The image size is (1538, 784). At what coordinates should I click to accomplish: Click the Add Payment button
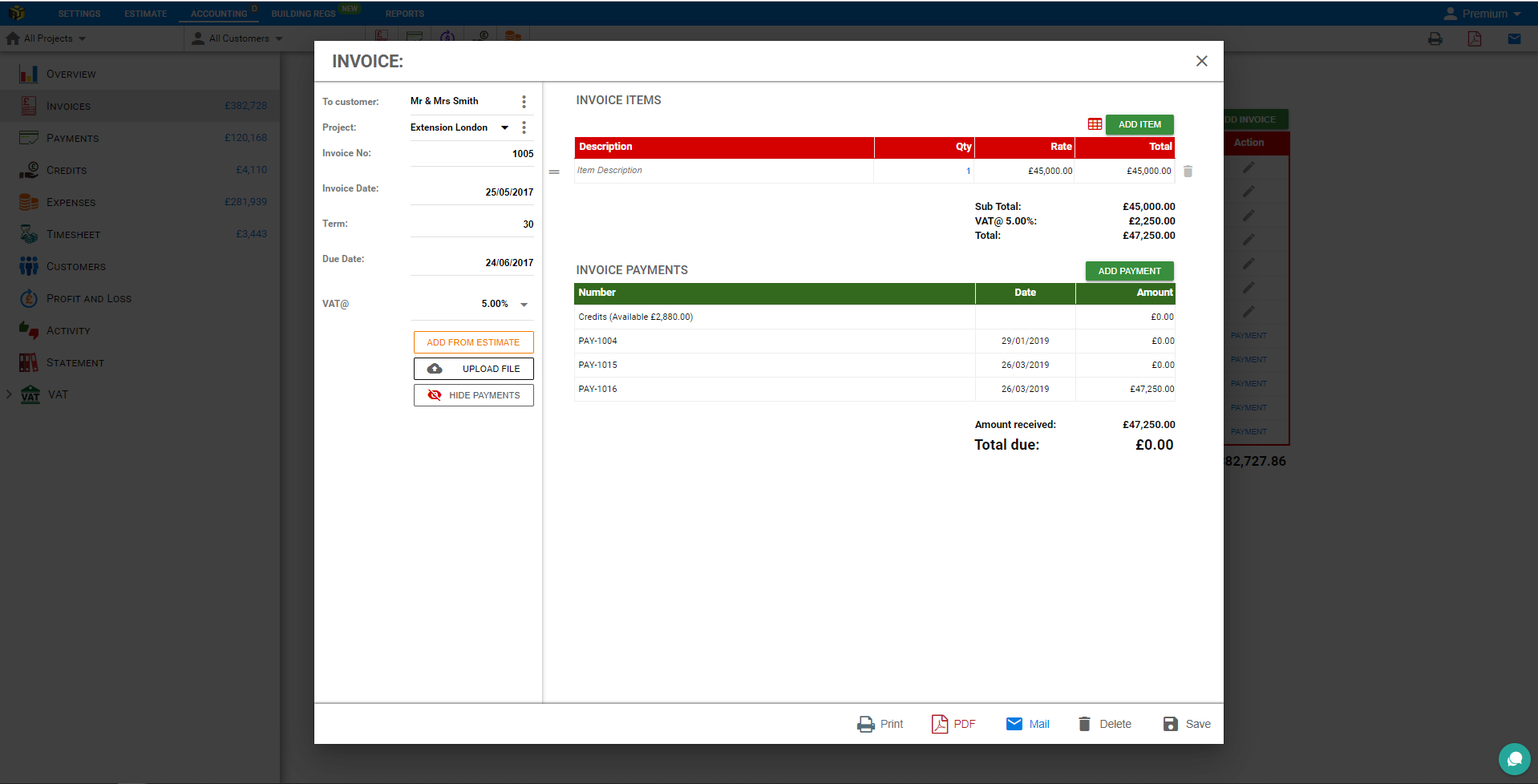tap(1129, 271)
